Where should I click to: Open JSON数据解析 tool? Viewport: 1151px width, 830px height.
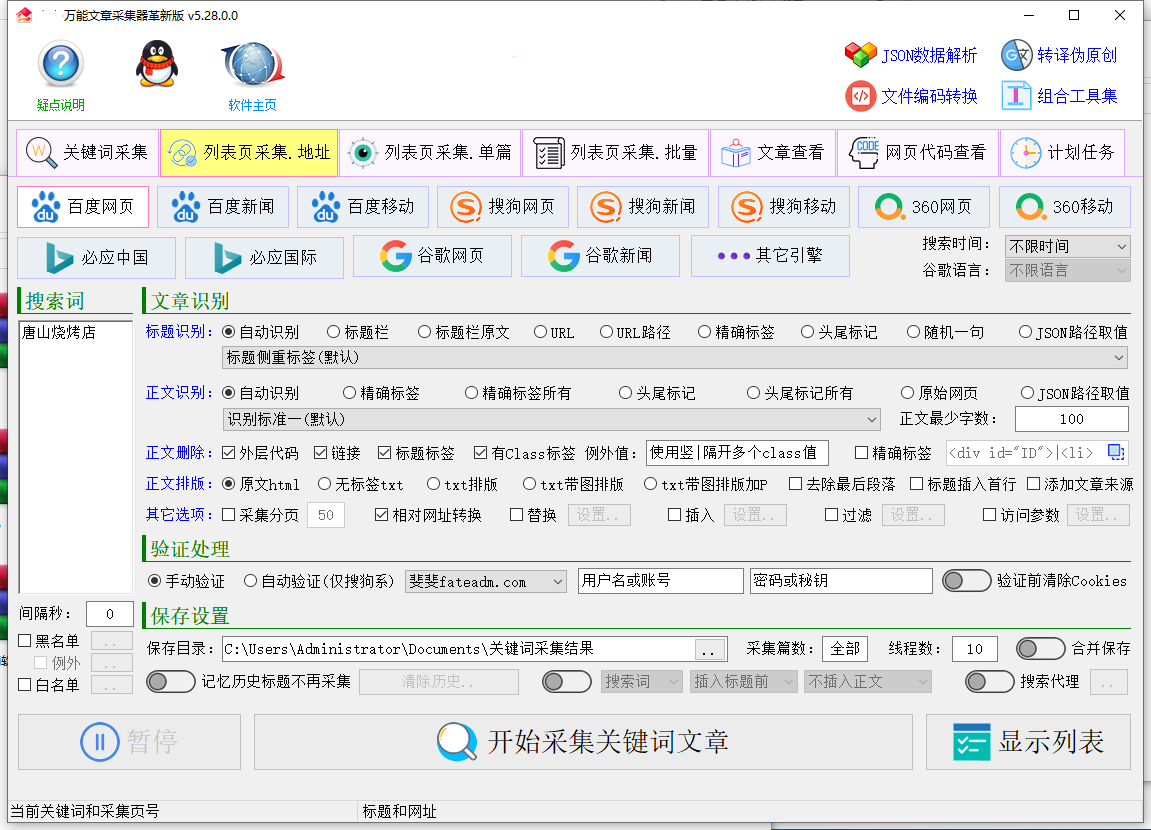coord(911,55)
